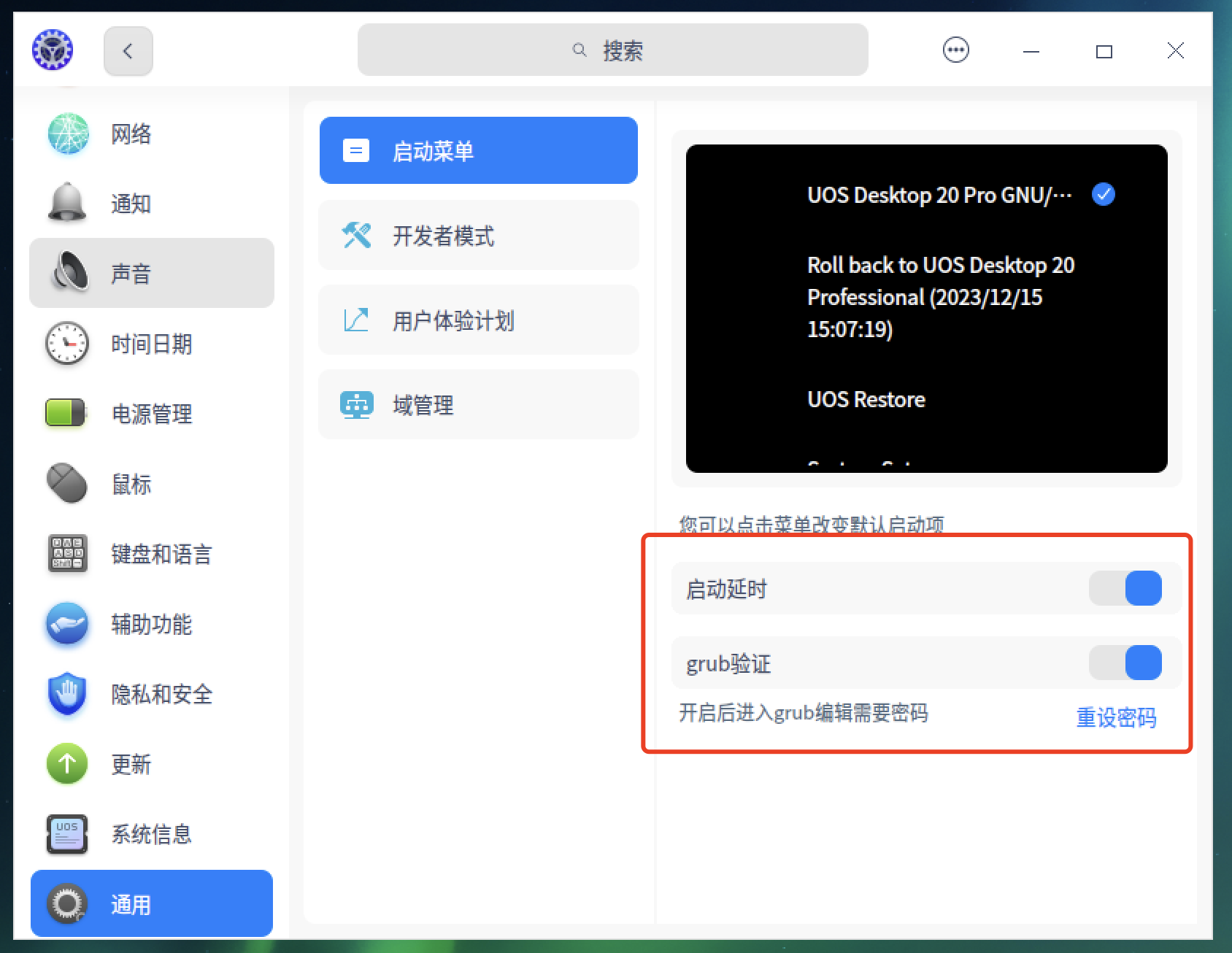Select the UOS Restore boot entry
Screen dimensions: 1232x953
[x=866, y=399]
